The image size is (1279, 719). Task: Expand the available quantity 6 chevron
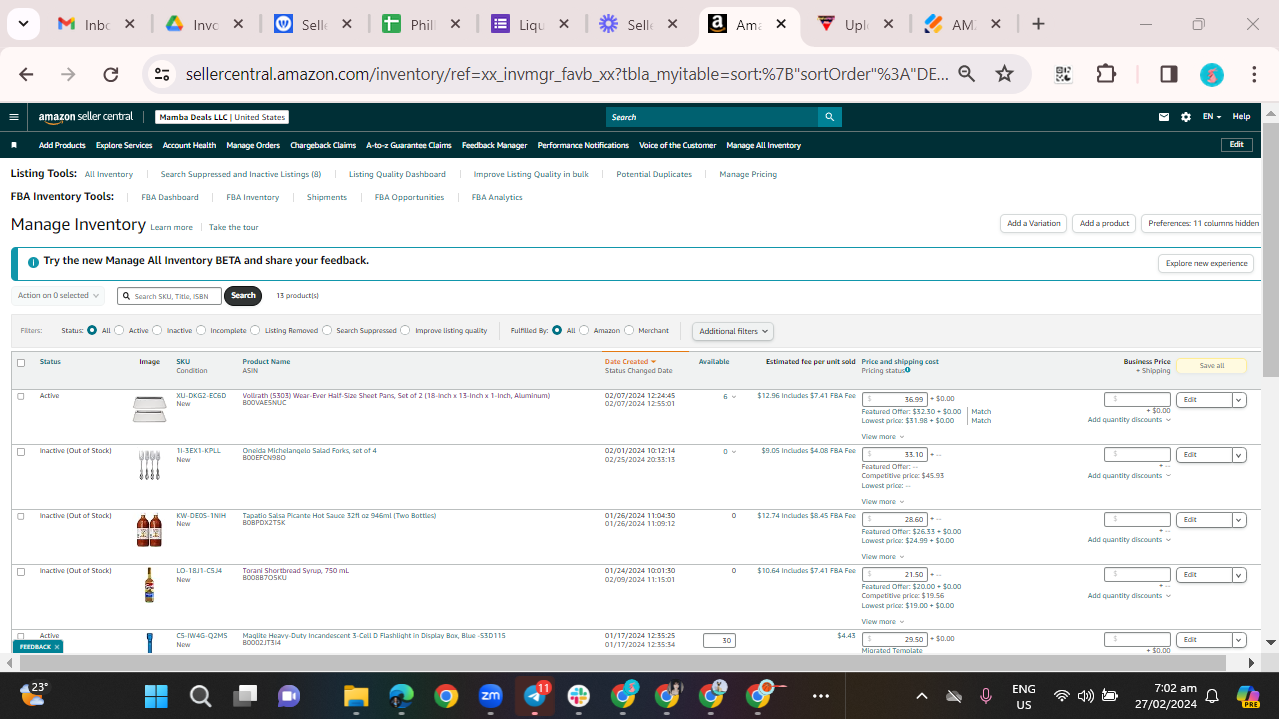tap(734, 397)
